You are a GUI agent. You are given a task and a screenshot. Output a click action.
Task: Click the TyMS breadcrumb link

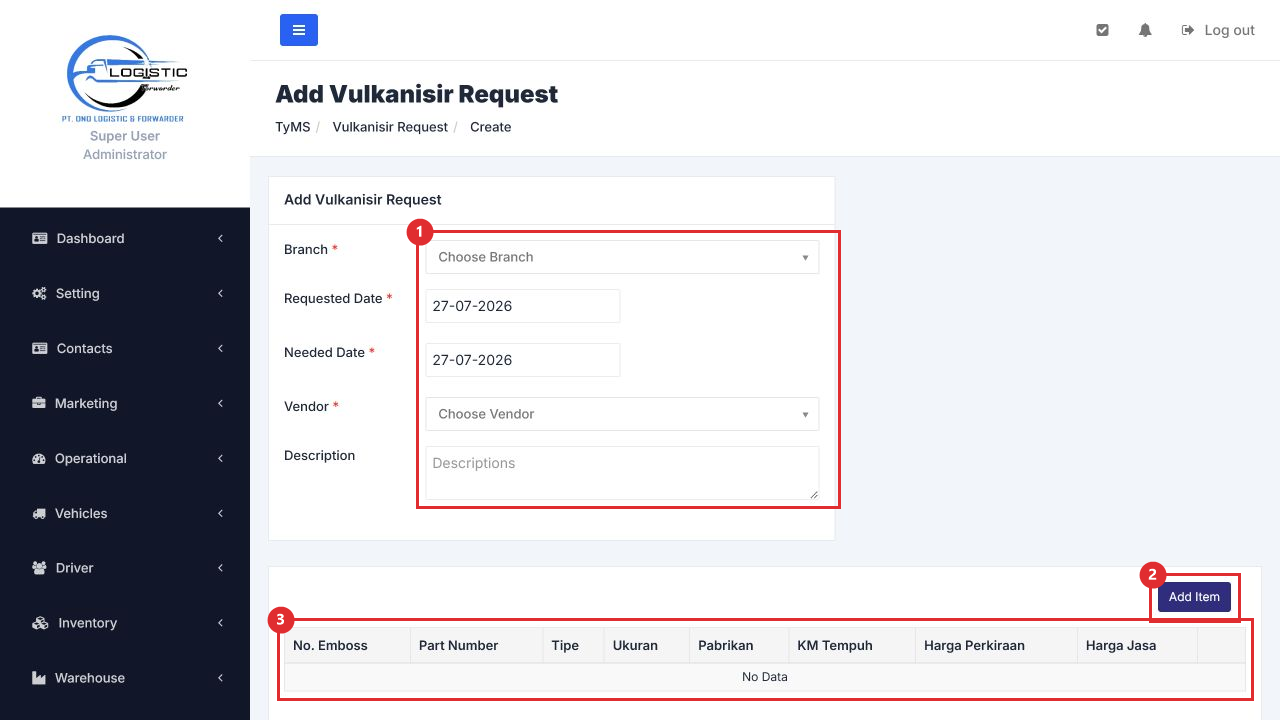[x=293, y=127]
